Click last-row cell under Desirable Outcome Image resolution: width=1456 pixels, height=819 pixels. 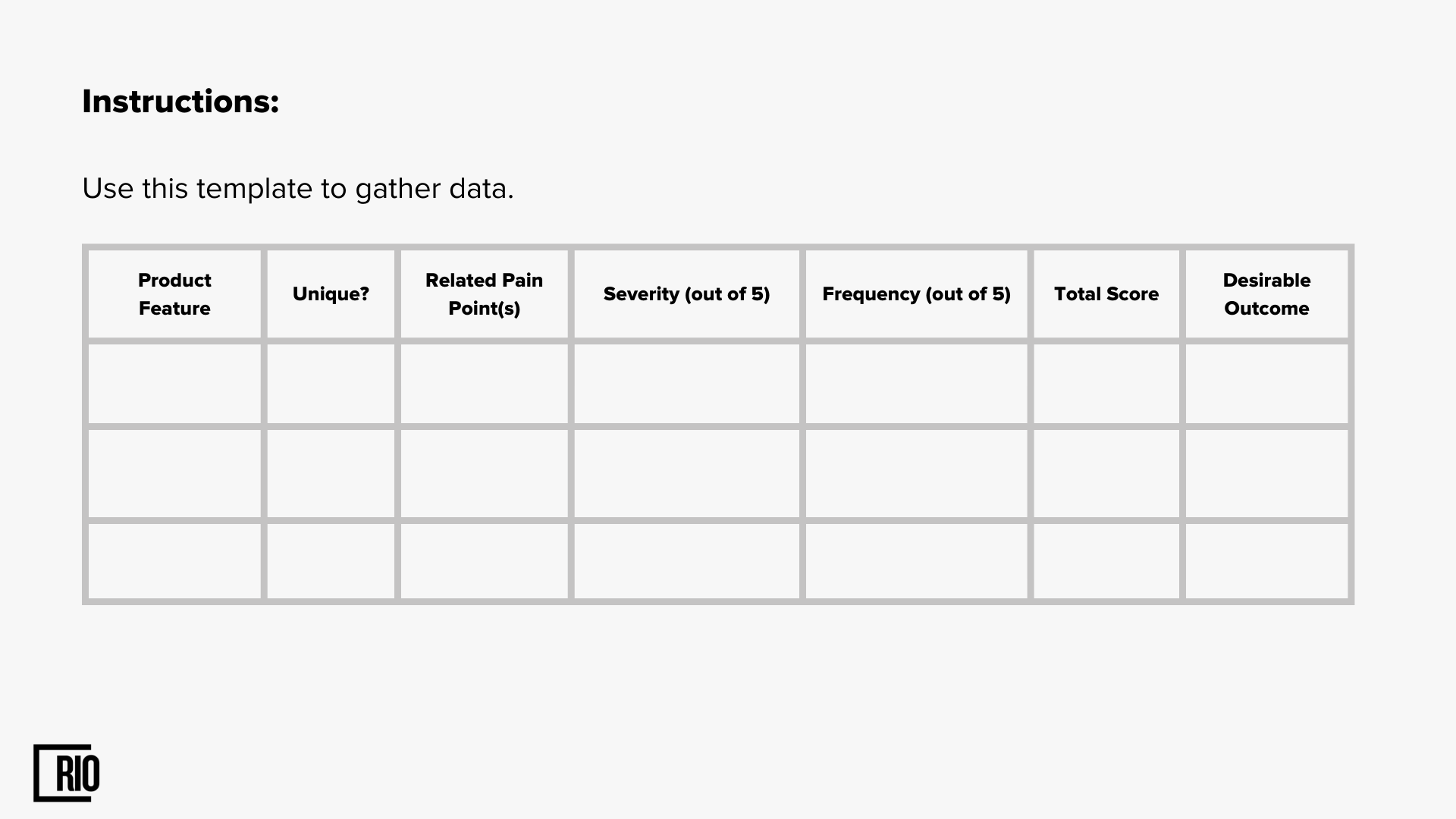[x=1266, y=561]
